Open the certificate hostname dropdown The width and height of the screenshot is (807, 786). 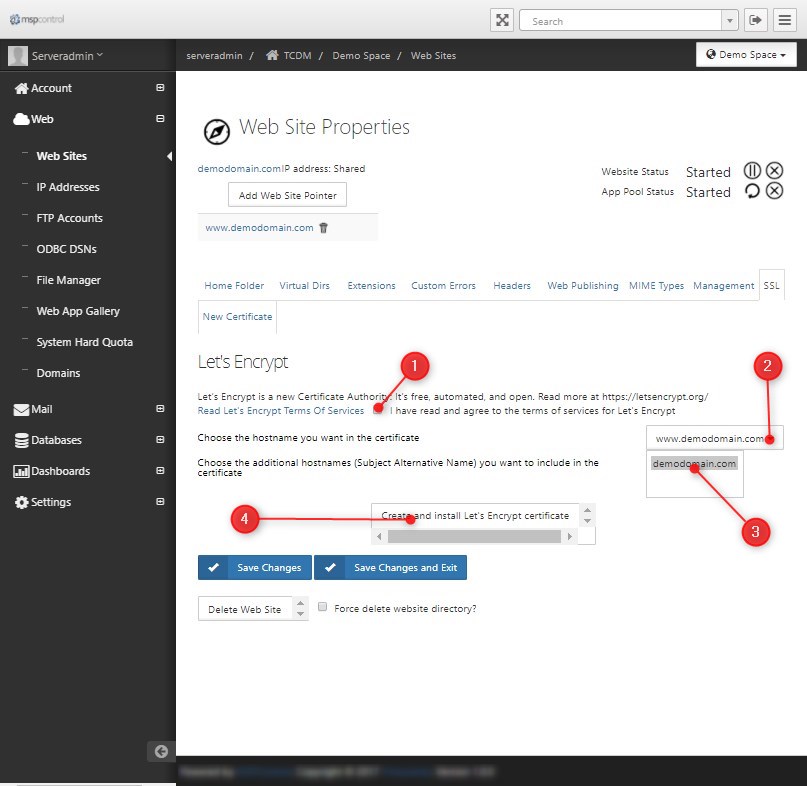click(714, 438)
